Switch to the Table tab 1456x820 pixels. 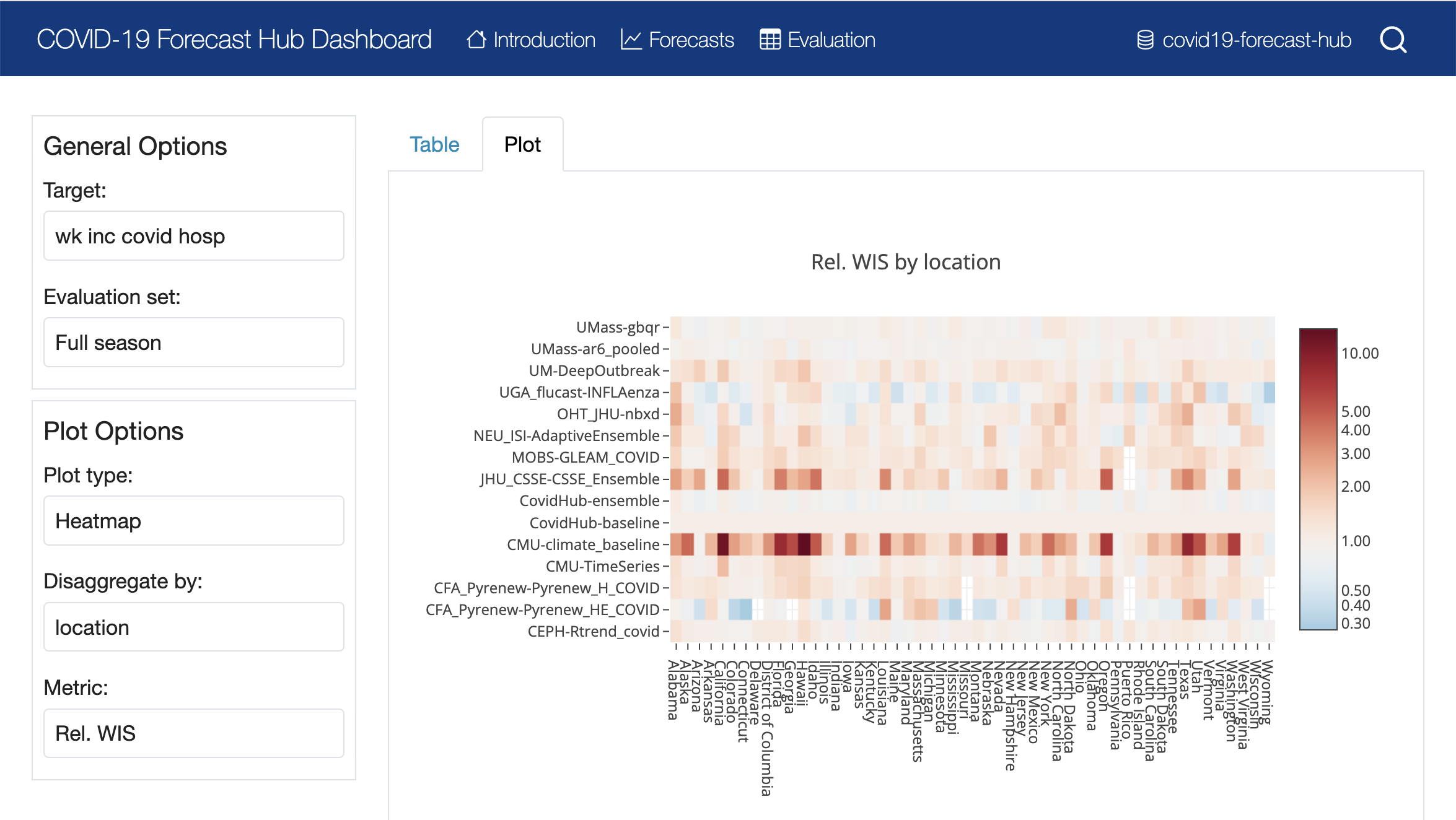point(434,144)
